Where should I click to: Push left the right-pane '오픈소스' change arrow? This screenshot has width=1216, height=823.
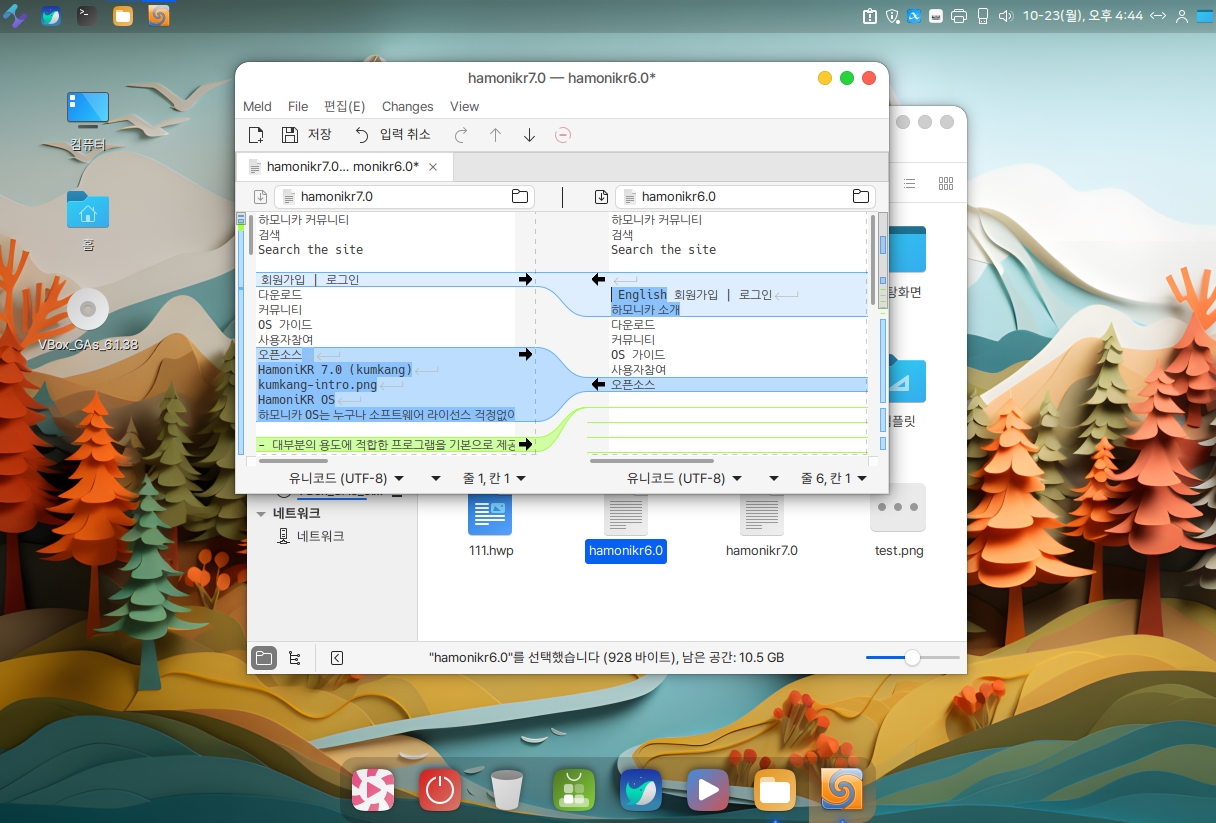coord(598,384)
